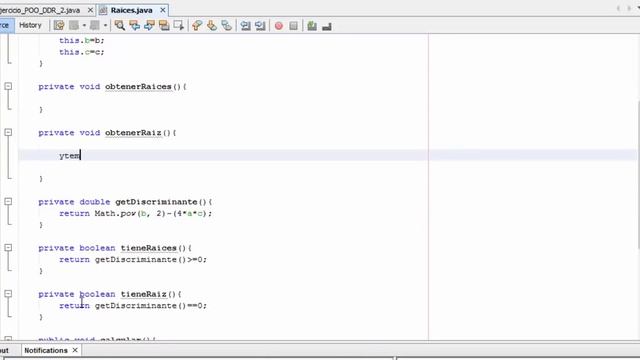Click the grayed Back navigation icon
The height and width of the screenshot is (360, 640).
(74, 26)
